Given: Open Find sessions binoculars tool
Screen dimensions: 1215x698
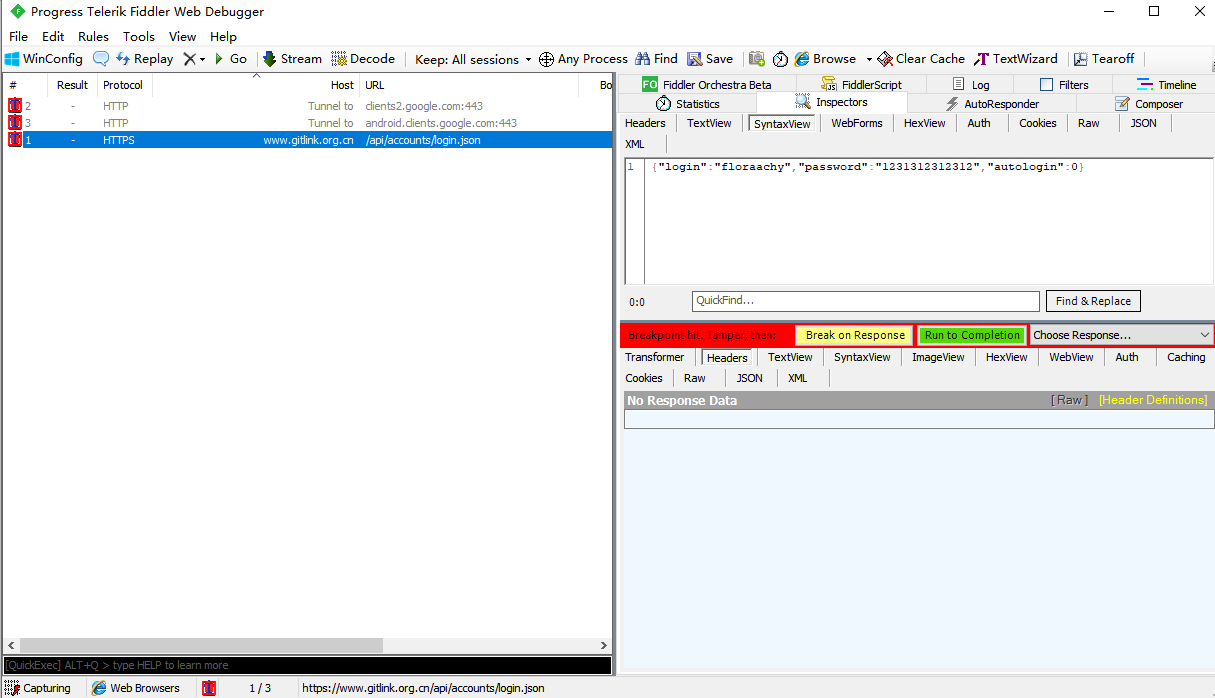Looking at the screenshot, I should pyautogui.click(x=656, y=59).
